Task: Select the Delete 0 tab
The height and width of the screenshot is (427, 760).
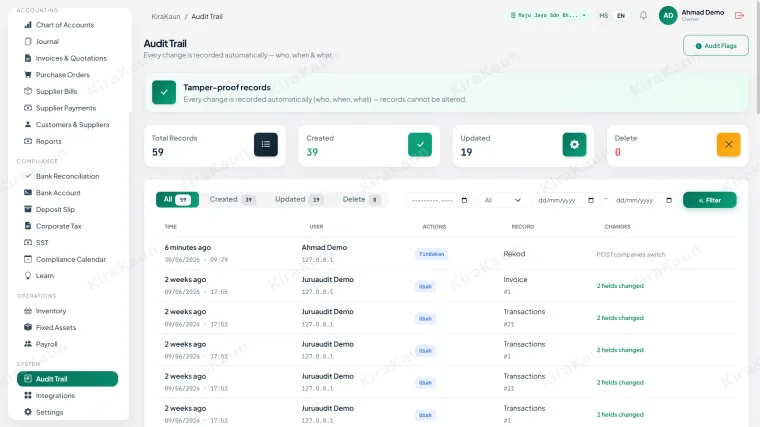Action: [361, 200]
